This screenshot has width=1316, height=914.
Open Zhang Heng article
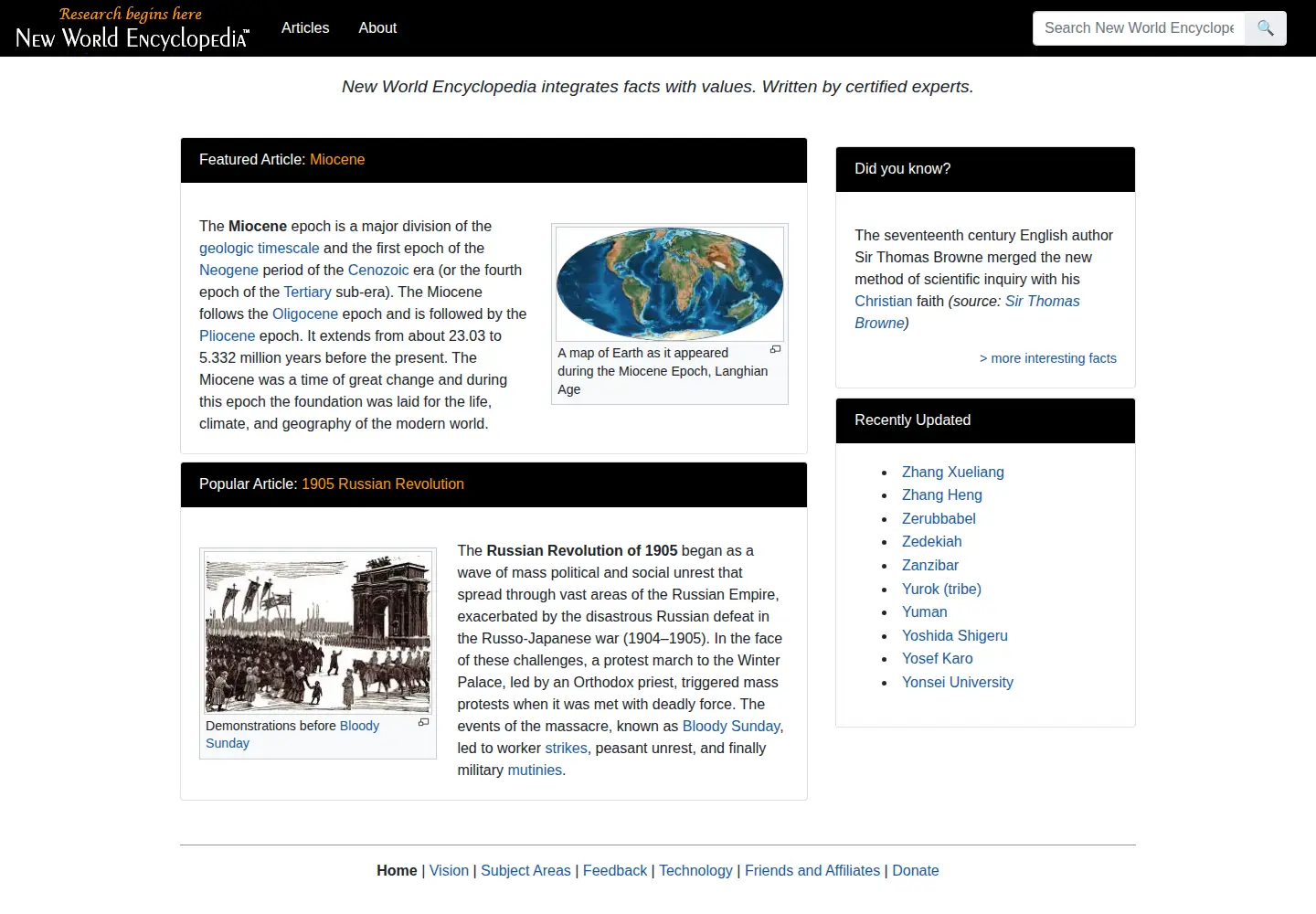[942, 495]
